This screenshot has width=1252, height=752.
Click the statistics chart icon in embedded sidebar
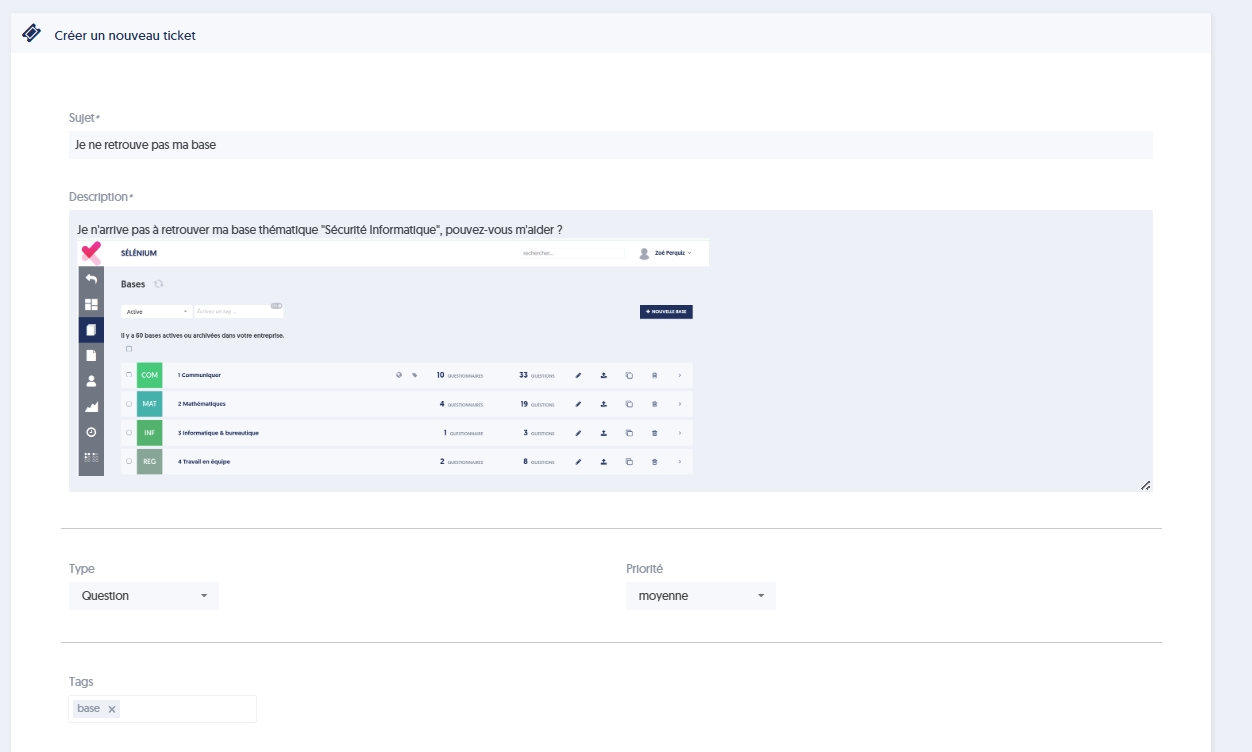point(91,407)
